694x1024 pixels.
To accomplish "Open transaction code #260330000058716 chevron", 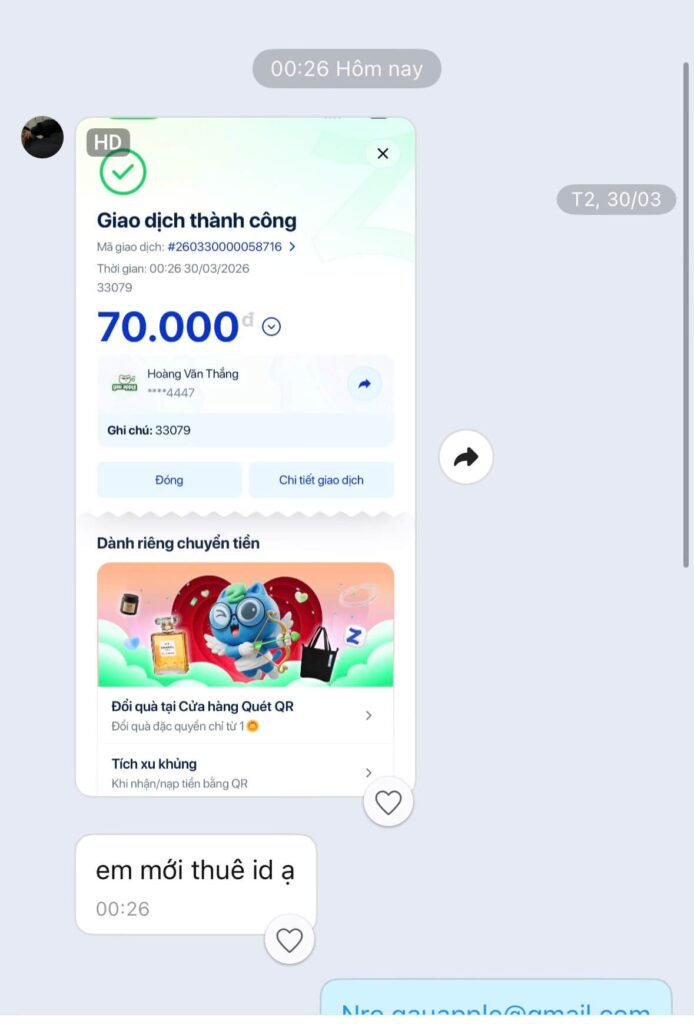I will [x=292, y=247].
